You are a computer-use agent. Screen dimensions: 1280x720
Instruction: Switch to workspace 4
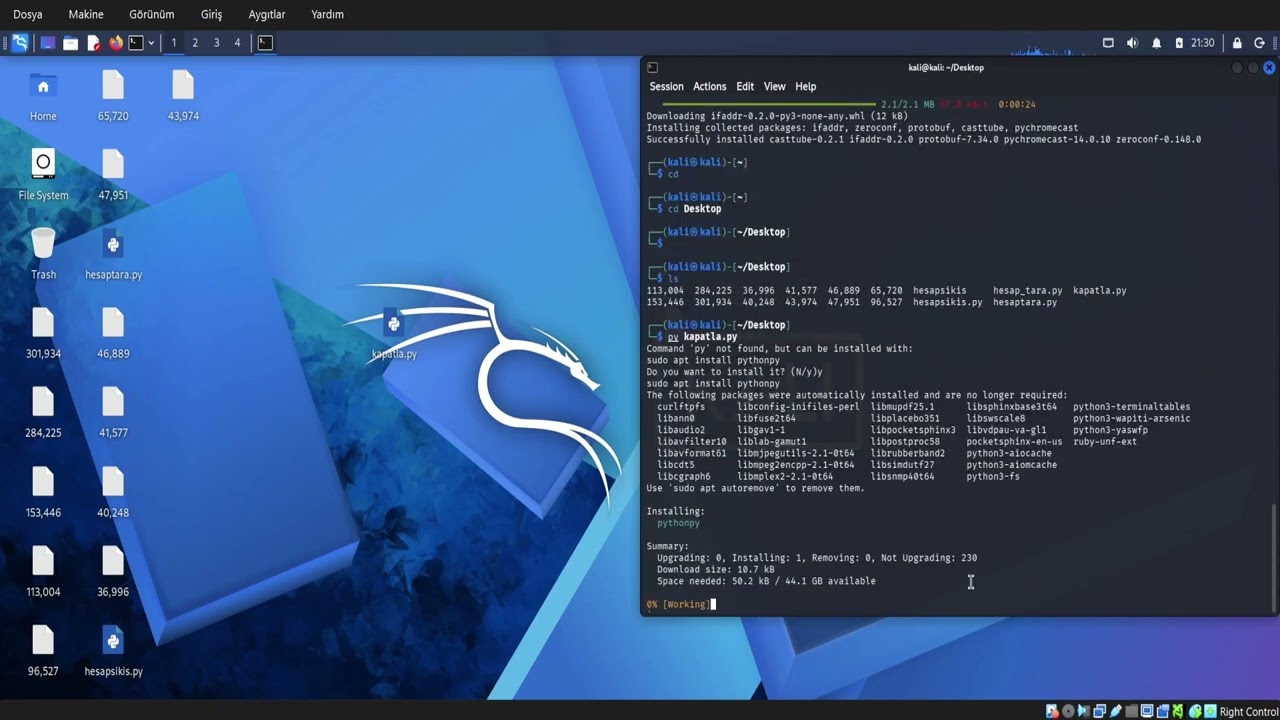coord(237,43)
